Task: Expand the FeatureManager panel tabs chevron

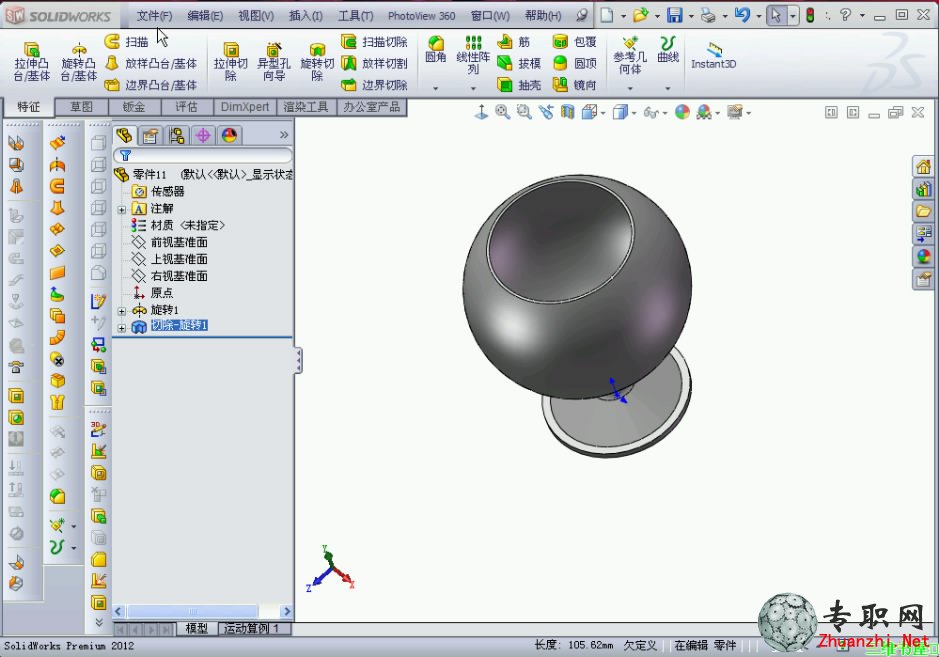Action: point(284,135)
